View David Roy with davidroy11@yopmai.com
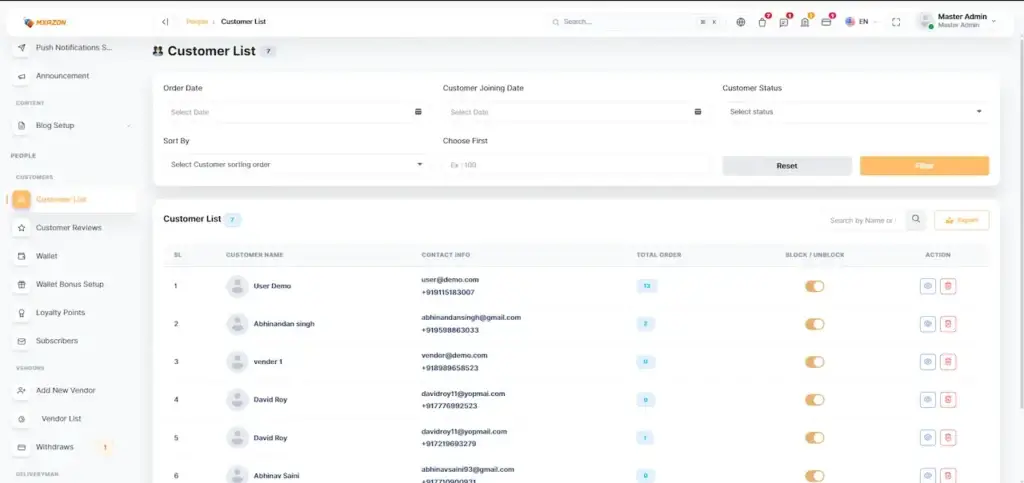 tap(927, 399)
